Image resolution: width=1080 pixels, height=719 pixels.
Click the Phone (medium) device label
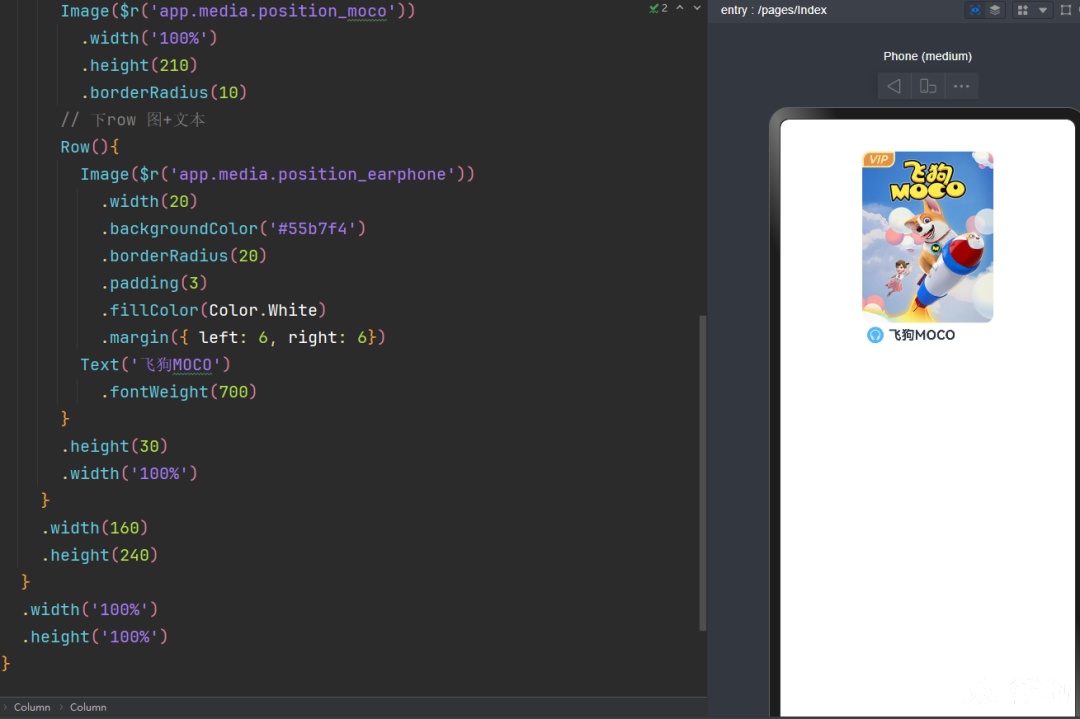coord(927,56)
